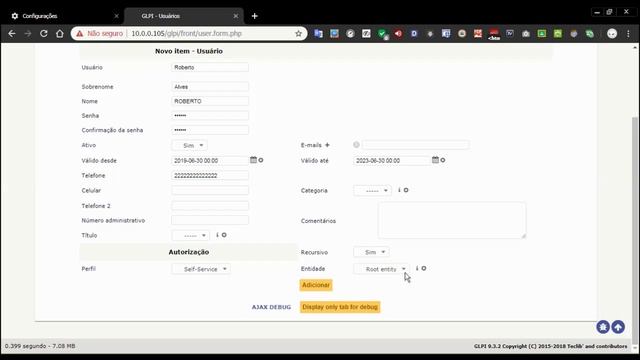Viewport: 640px width, 360px height.
Task: Show info icon next to Entidade
Action: coord(417,268)
